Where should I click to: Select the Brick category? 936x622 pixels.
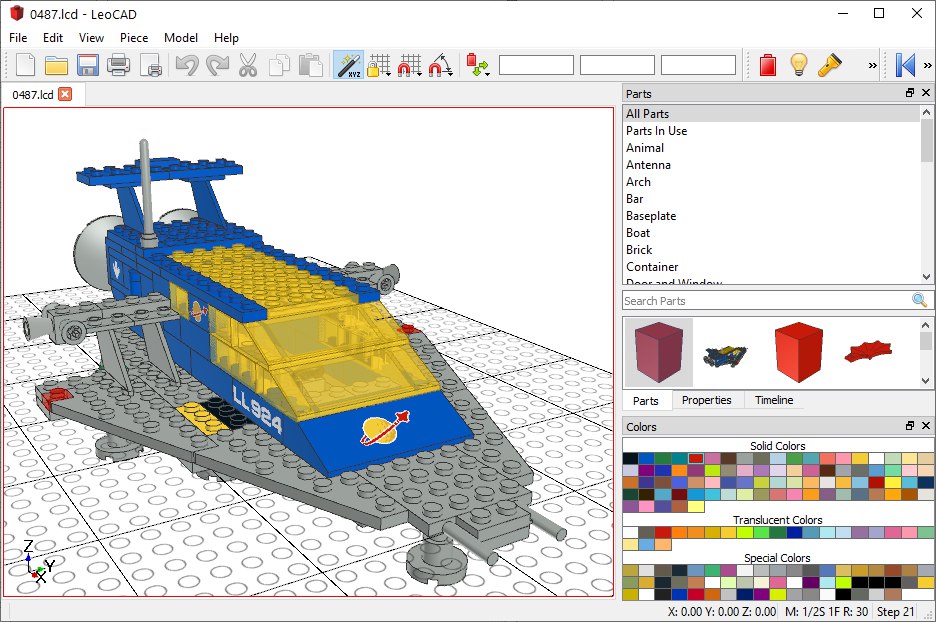pyautogui.click(x=771, y=250)
